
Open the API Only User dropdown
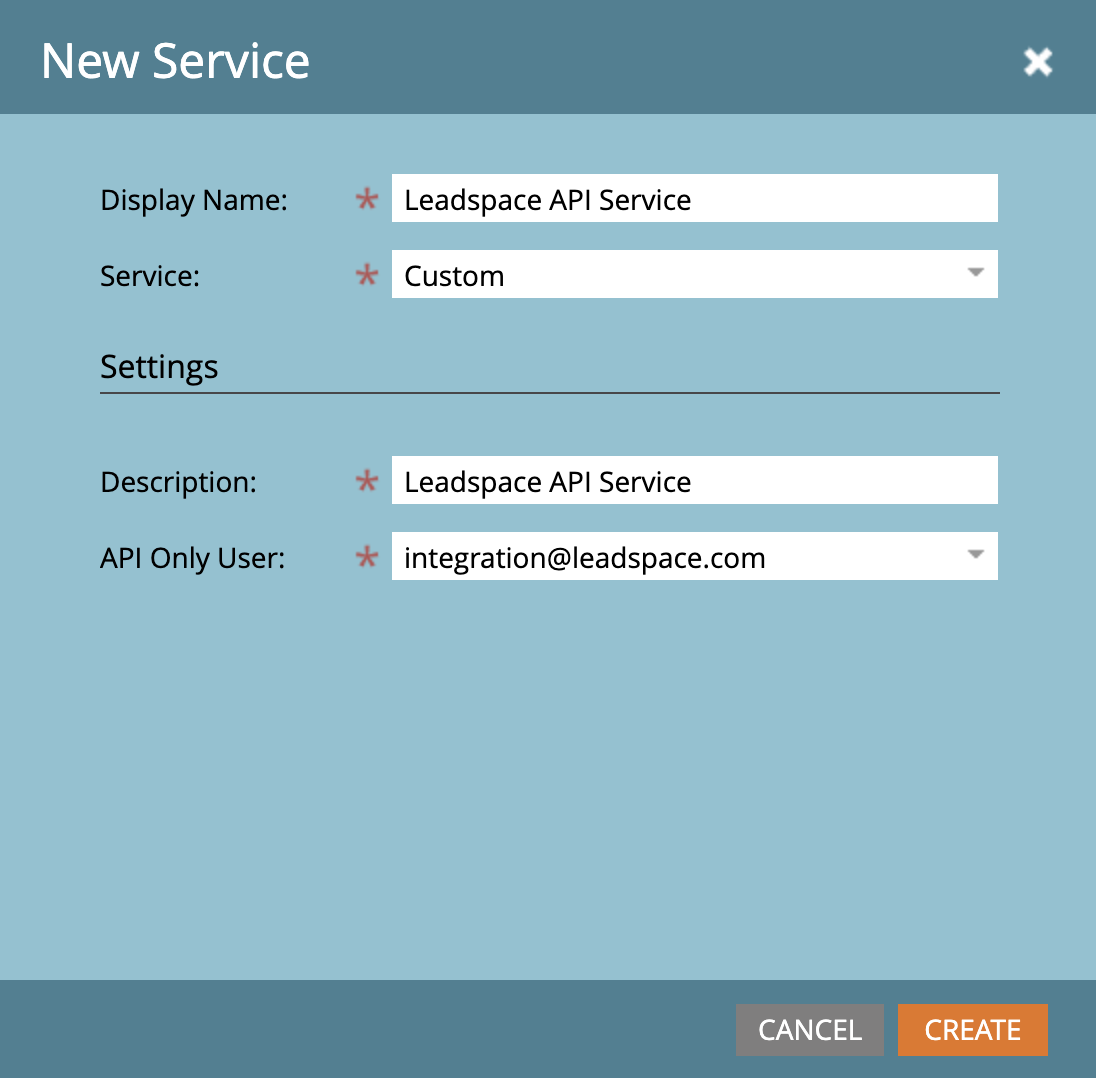point(694,556)
